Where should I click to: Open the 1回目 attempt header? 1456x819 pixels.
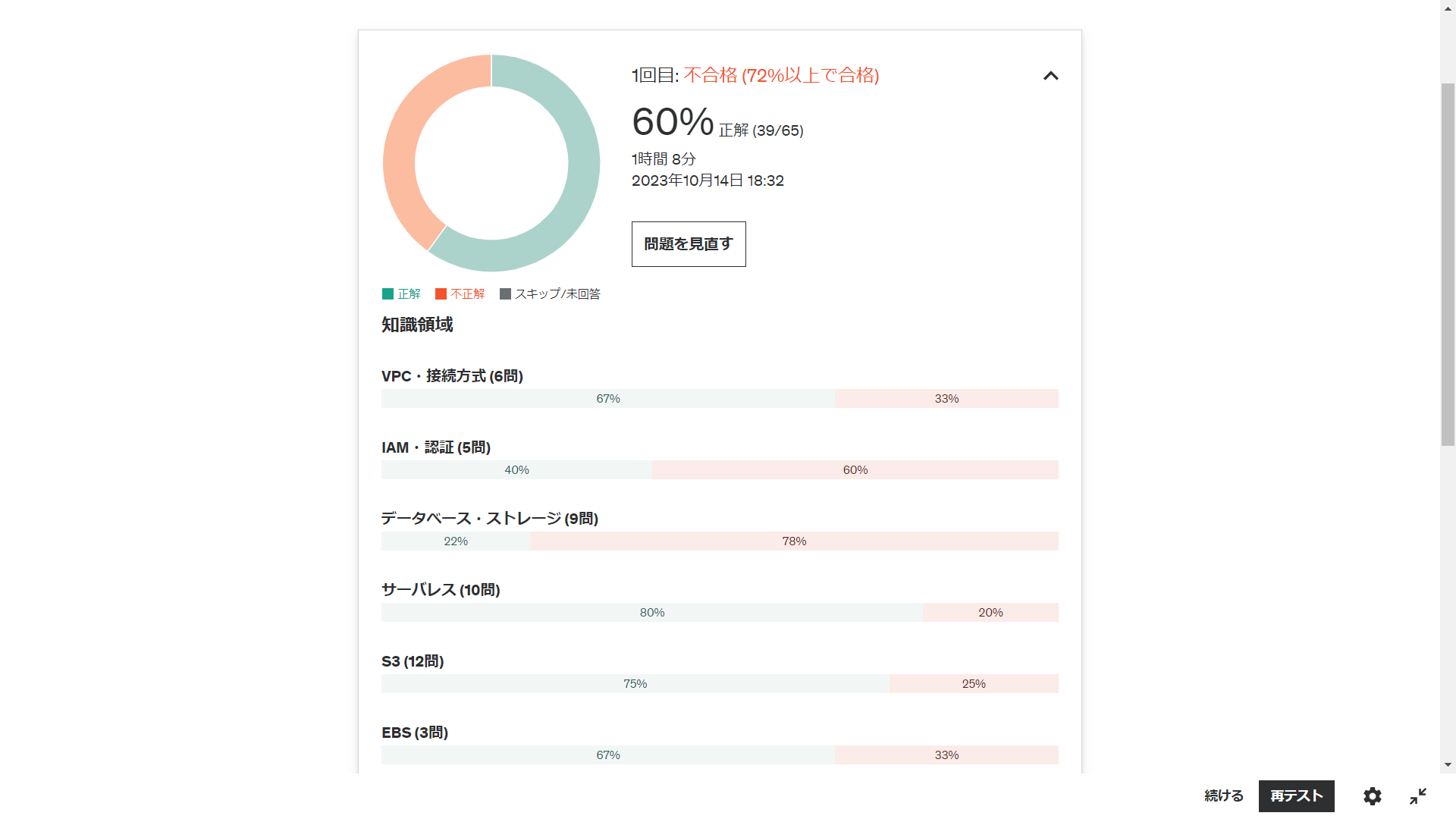point(755,76)
